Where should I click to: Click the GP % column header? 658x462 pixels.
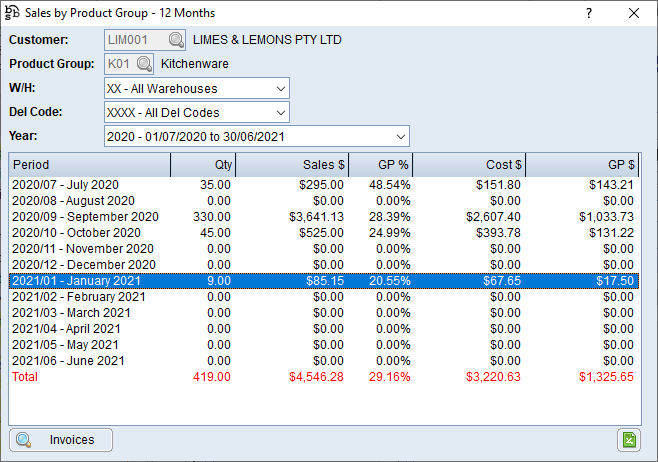(381, 165)
